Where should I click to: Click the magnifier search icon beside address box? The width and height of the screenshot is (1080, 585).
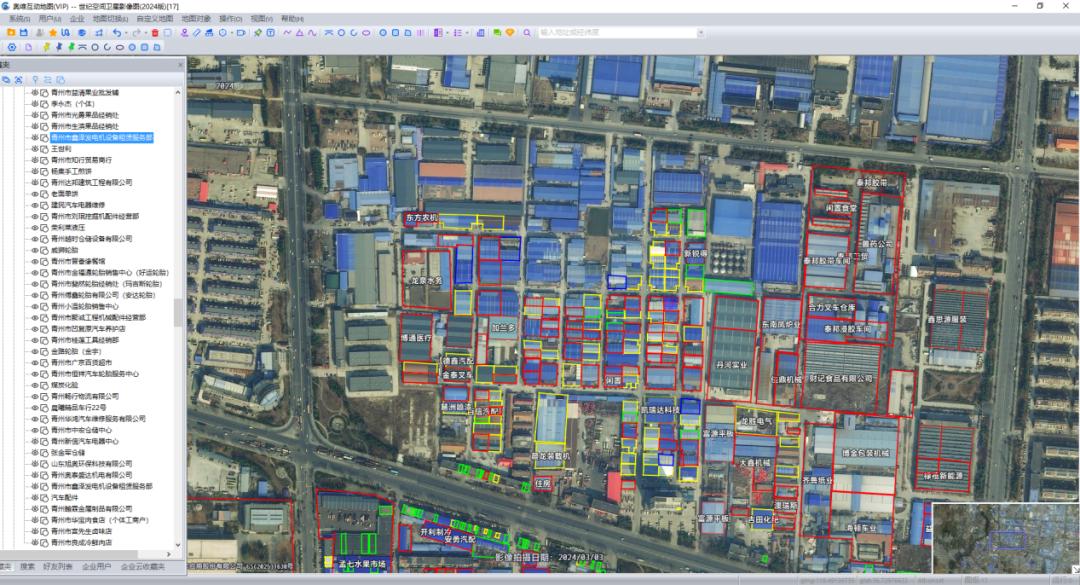(528, 33)
